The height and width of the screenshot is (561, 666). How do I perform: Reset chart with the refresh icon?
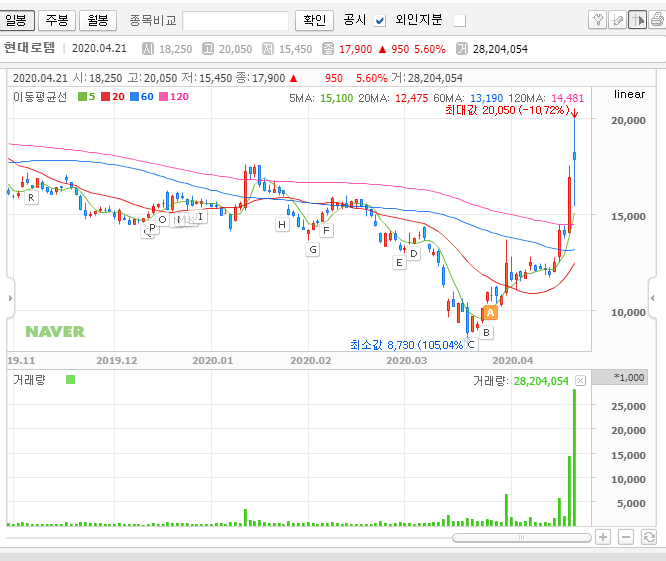649,537
